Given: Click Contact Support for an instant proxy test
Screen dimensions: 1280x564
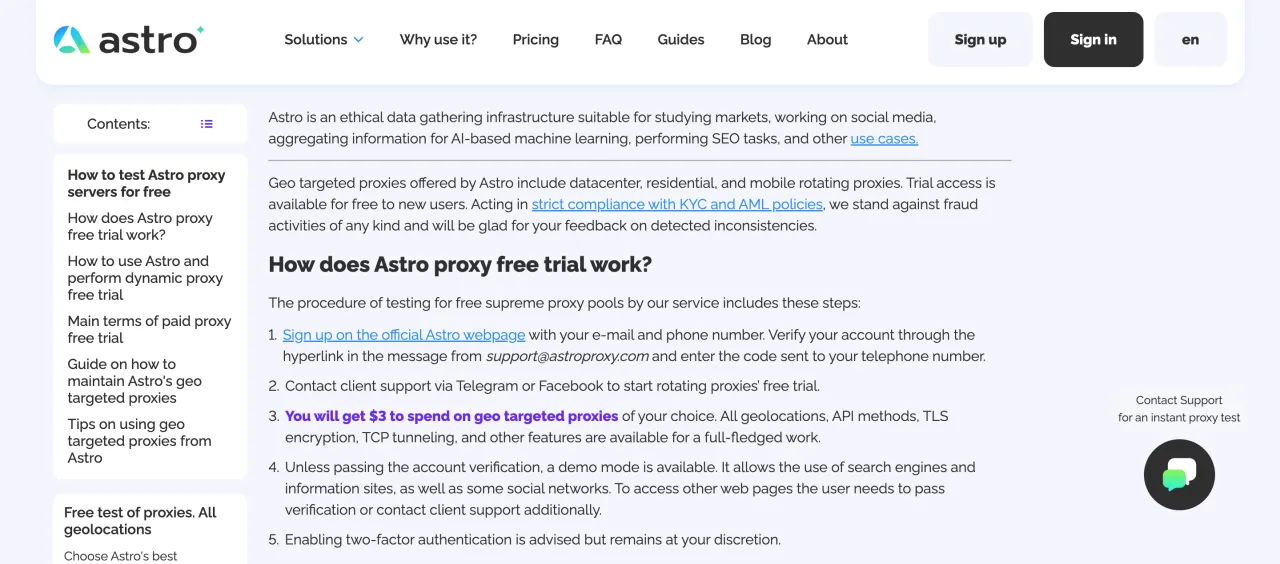Looking at the screenshot, I should pyautogui.click(x=1179, y=409).
